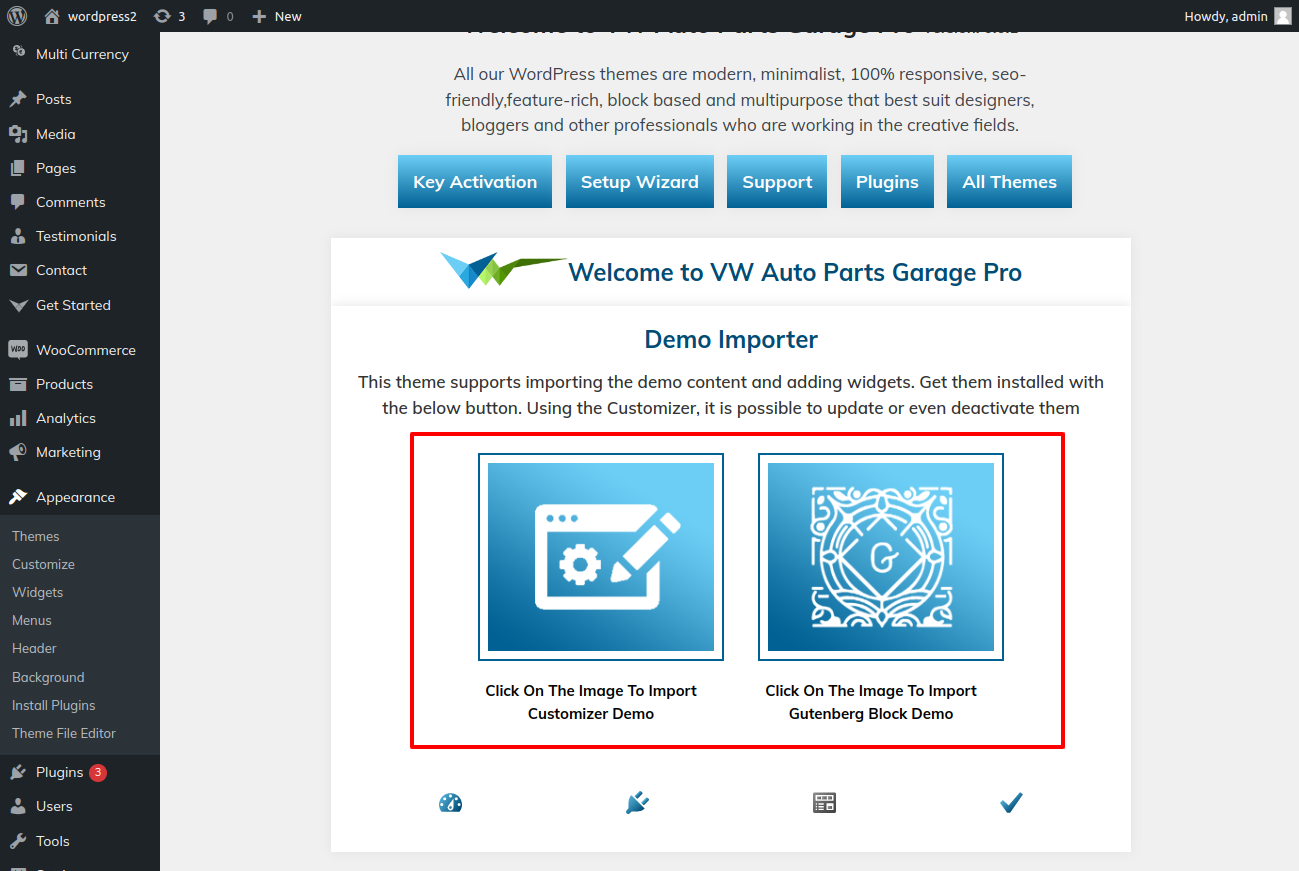Image resolution: width=1299 pixels, height=871 pixels.
Task: Import the Customizer Demo via its image
Action: pos(600,556)
